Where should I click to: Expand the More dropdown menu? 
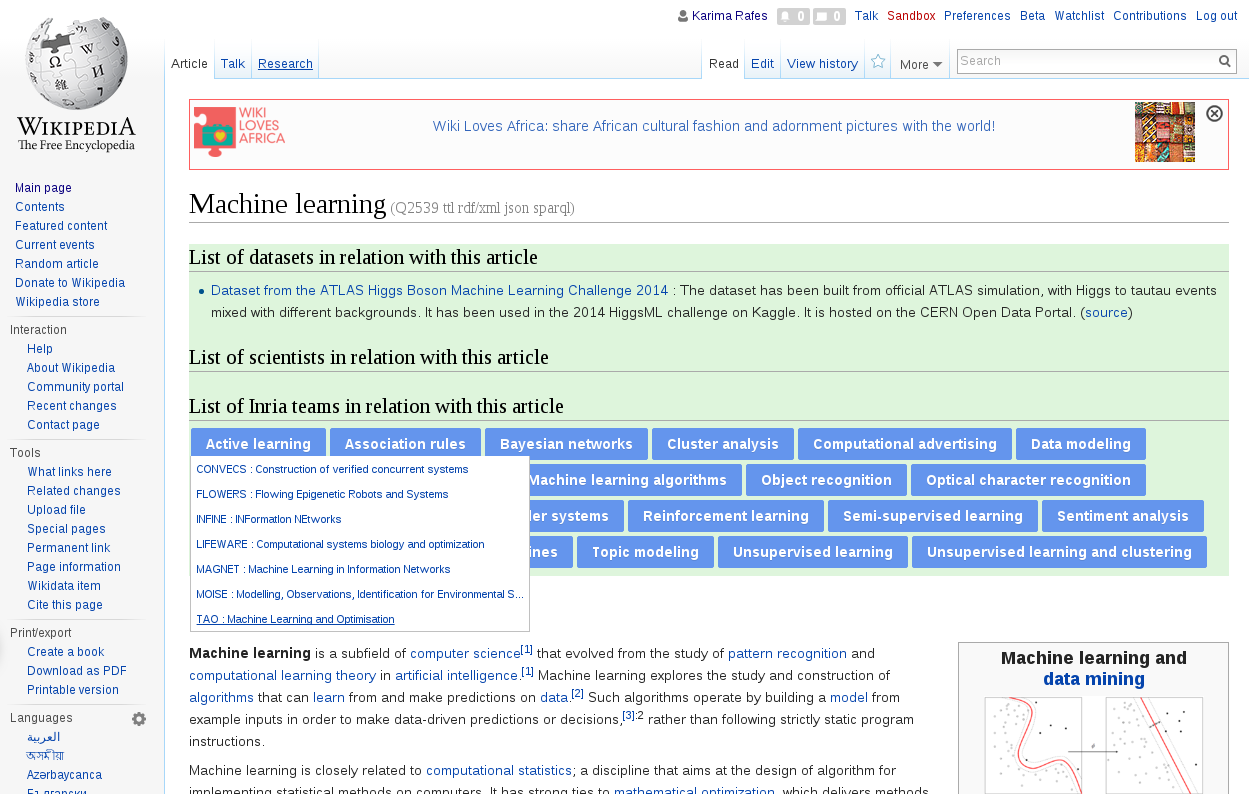920,65
